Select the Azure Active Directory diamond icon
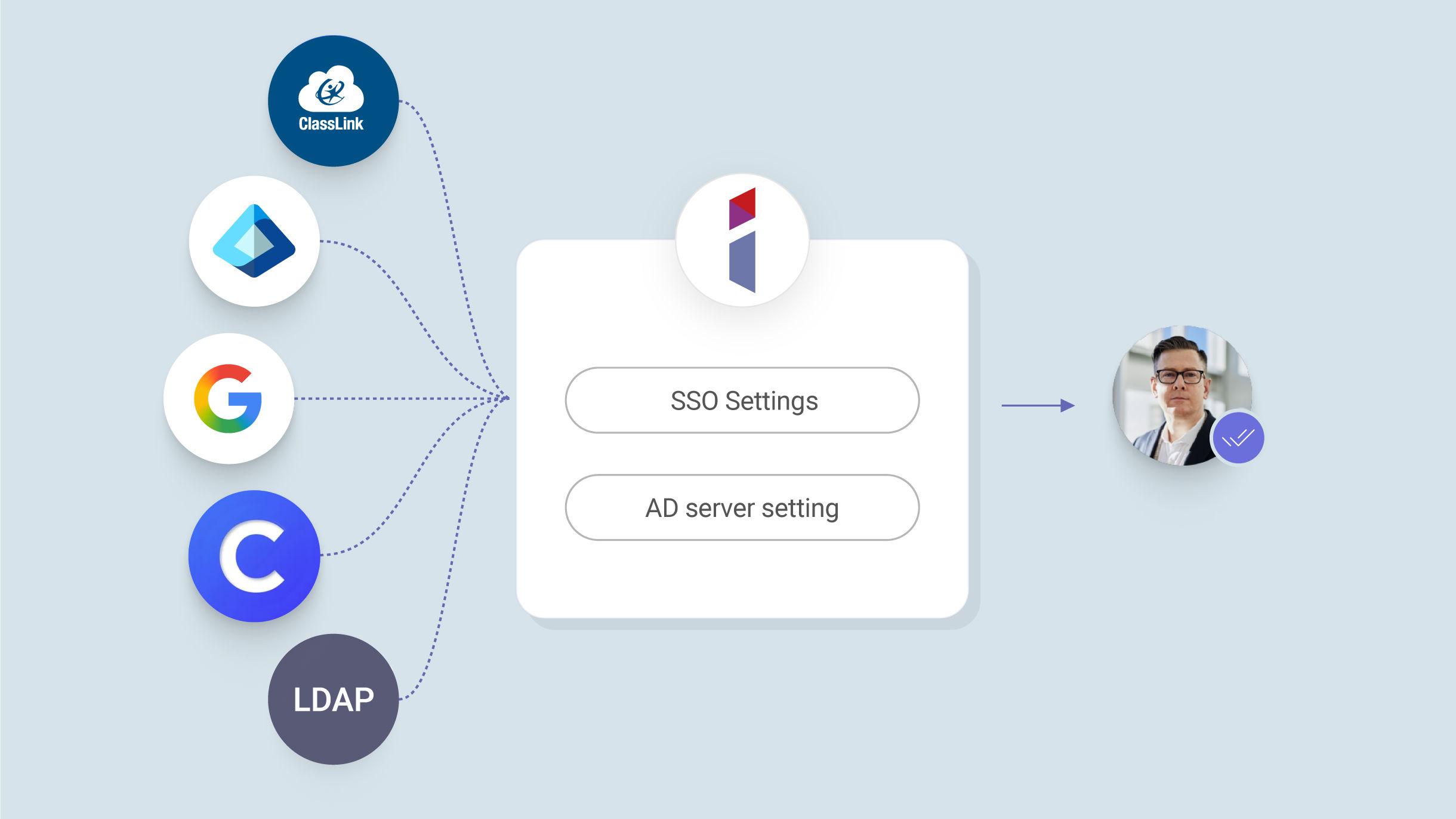 coord(254,241)
